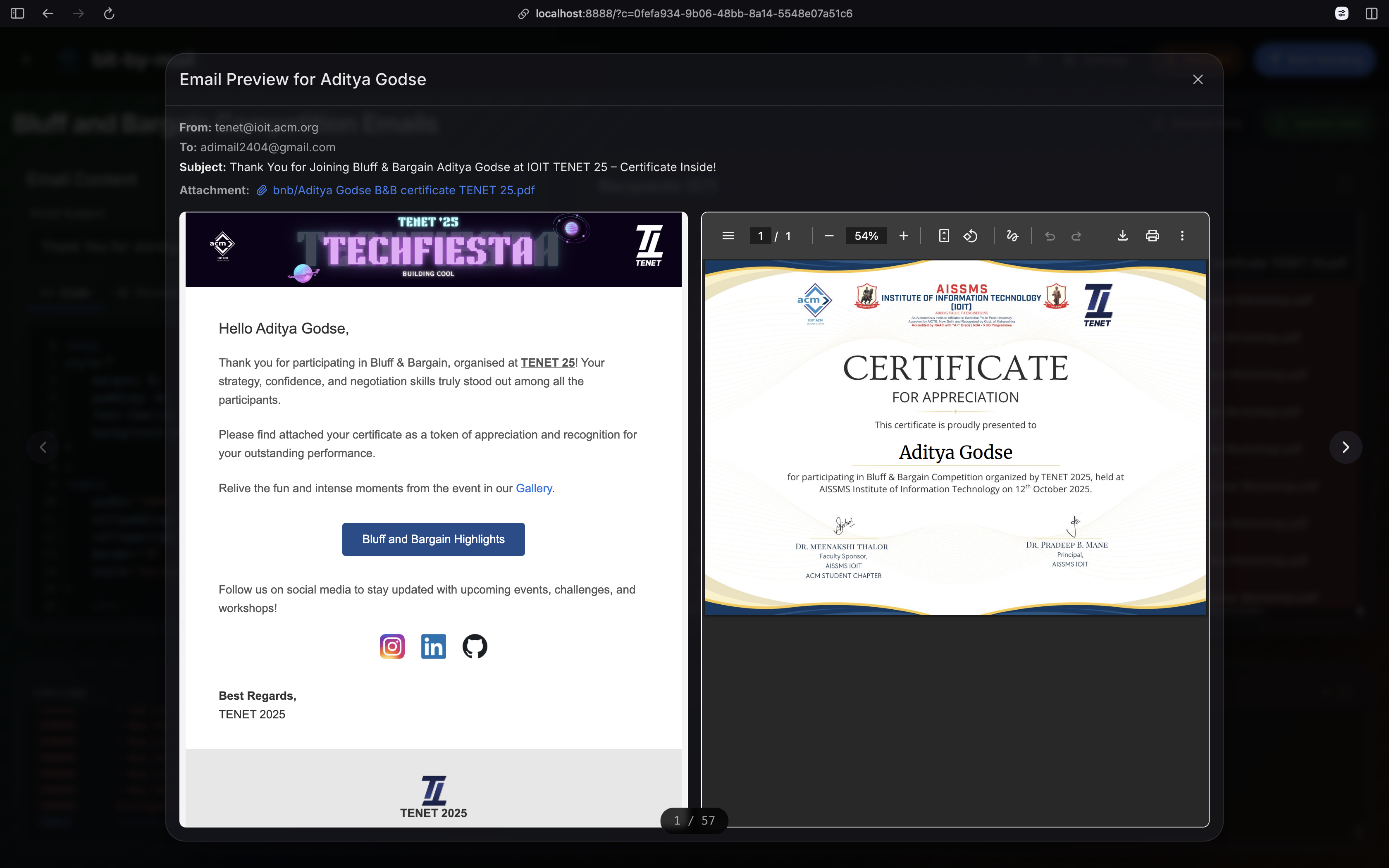This screenshot has height=868, width=1389.
Task: Download the certificate PDF
Action: coord(1123,235)
